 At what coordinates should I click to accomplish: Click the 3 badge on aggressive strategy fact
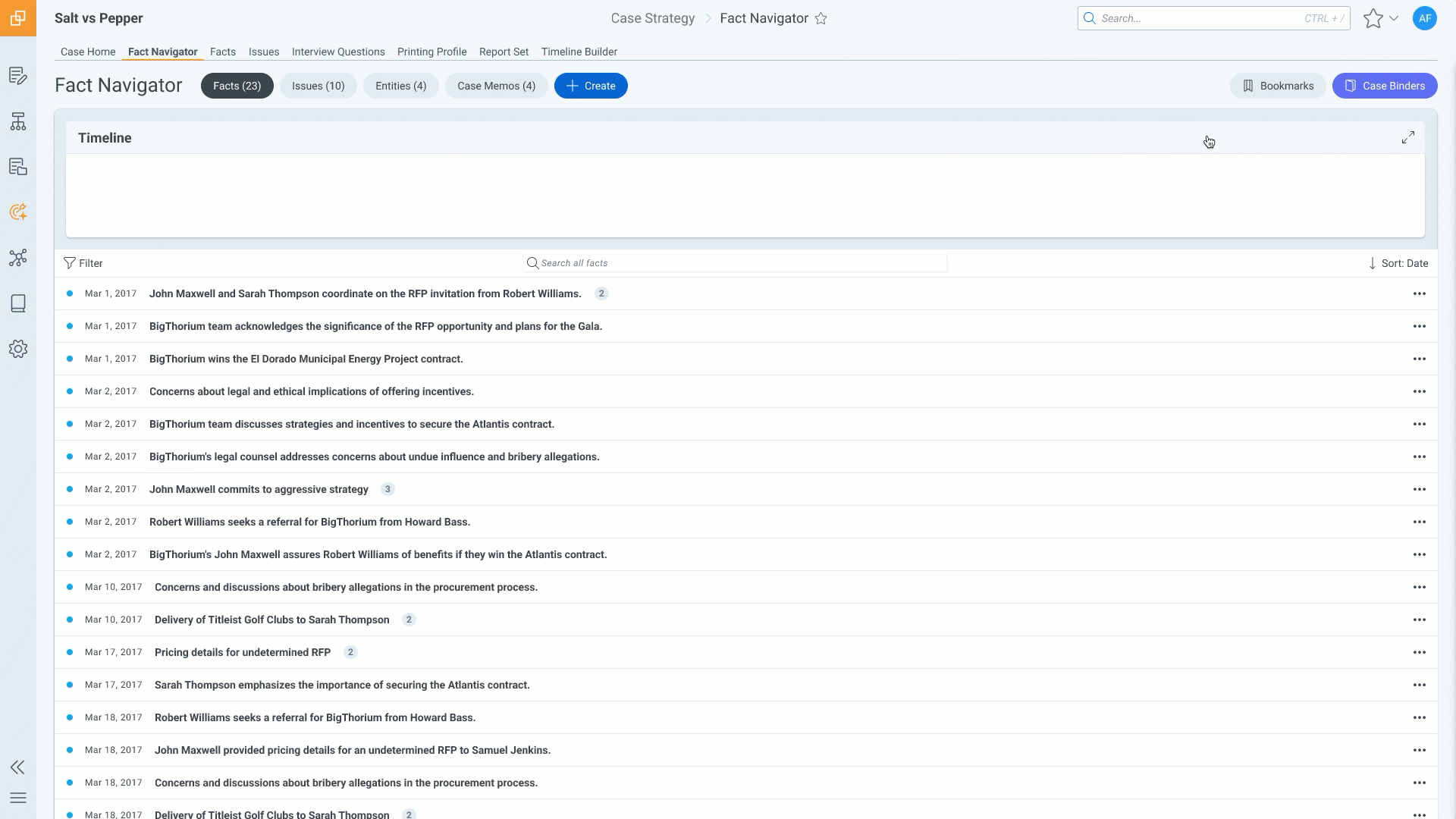388,489
